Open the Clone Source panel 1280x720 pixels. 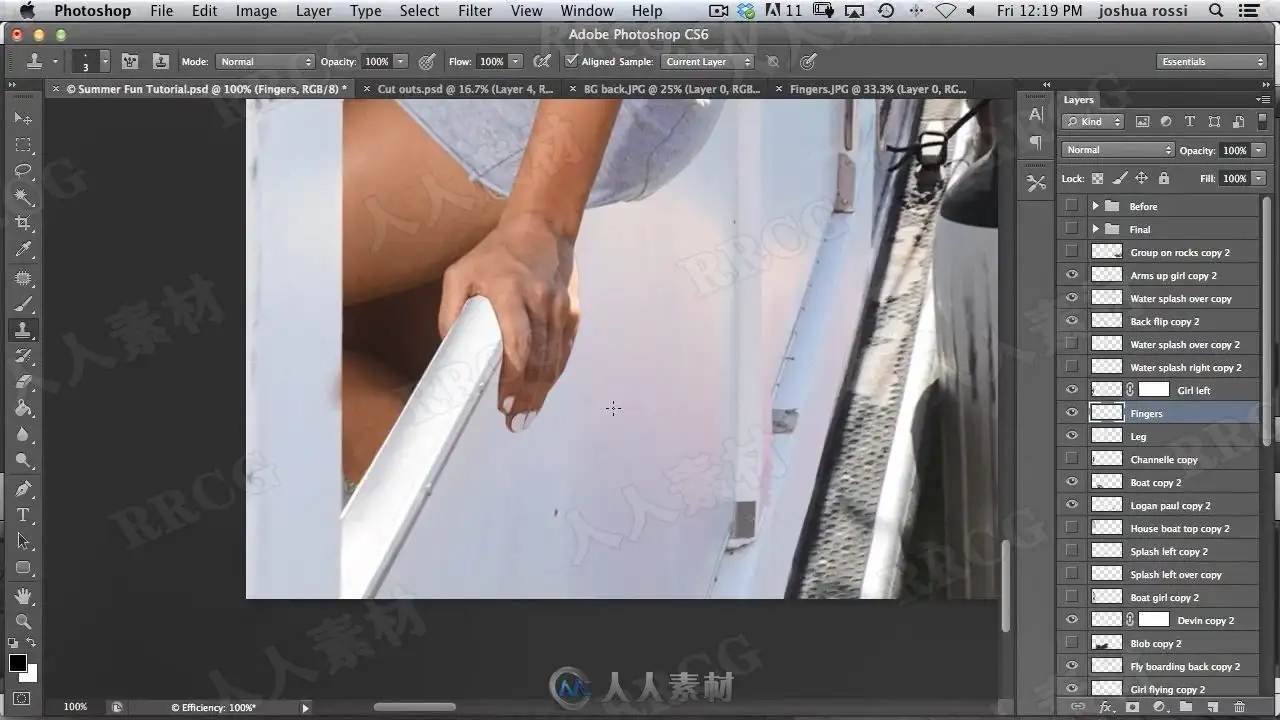pyautogui.click(x=160, y=61)
